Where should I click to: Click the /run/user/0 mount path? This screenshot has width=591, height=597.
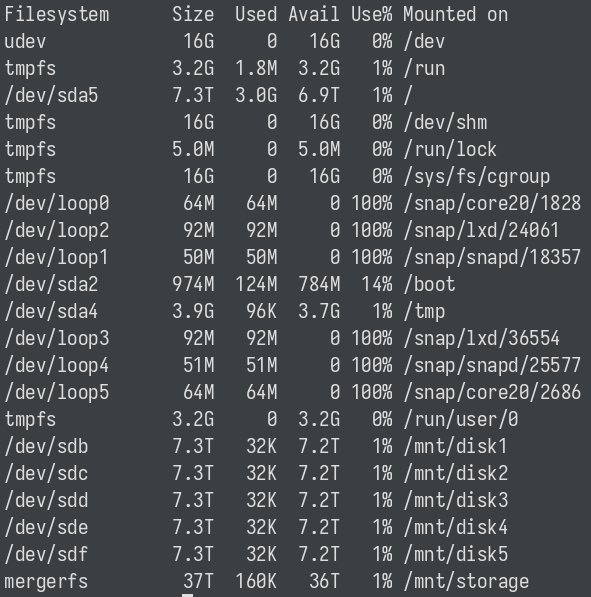[461, 420]
